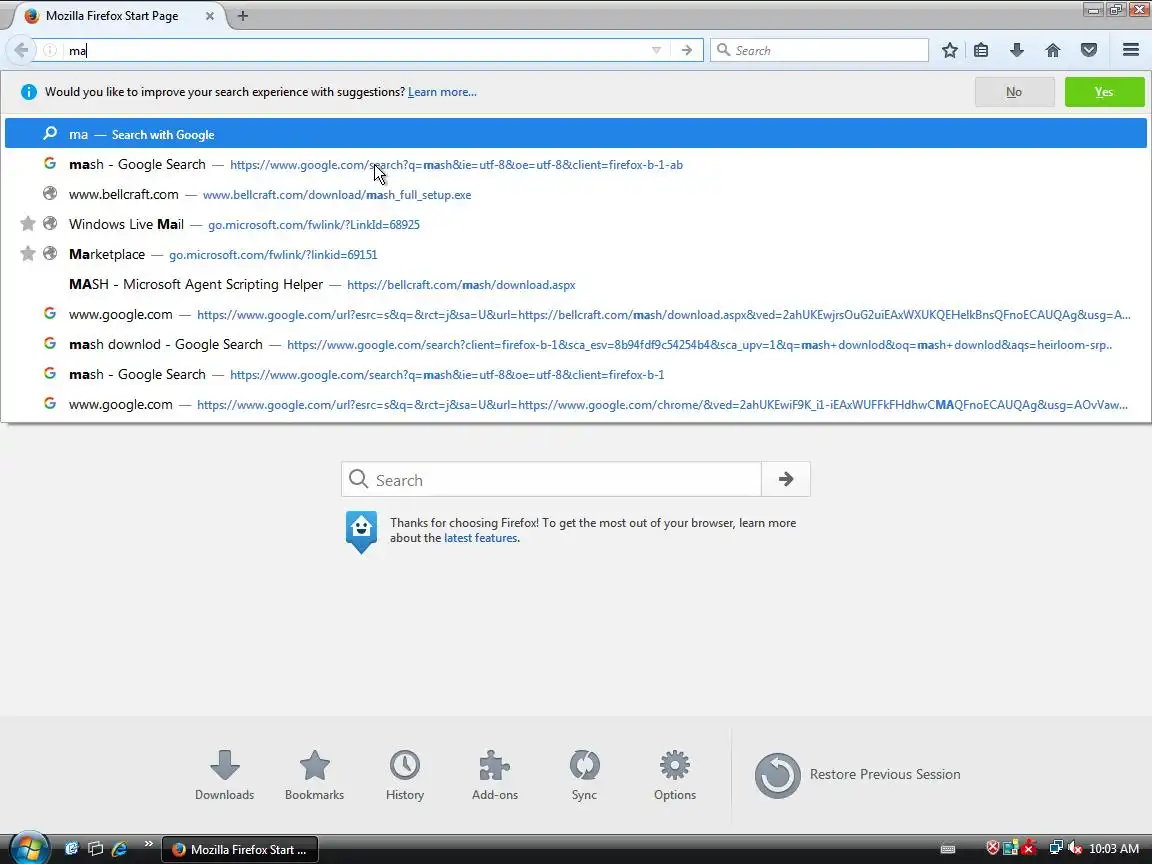
Task: Show bookmarks list icon
Action: click(x=981, y=50)
